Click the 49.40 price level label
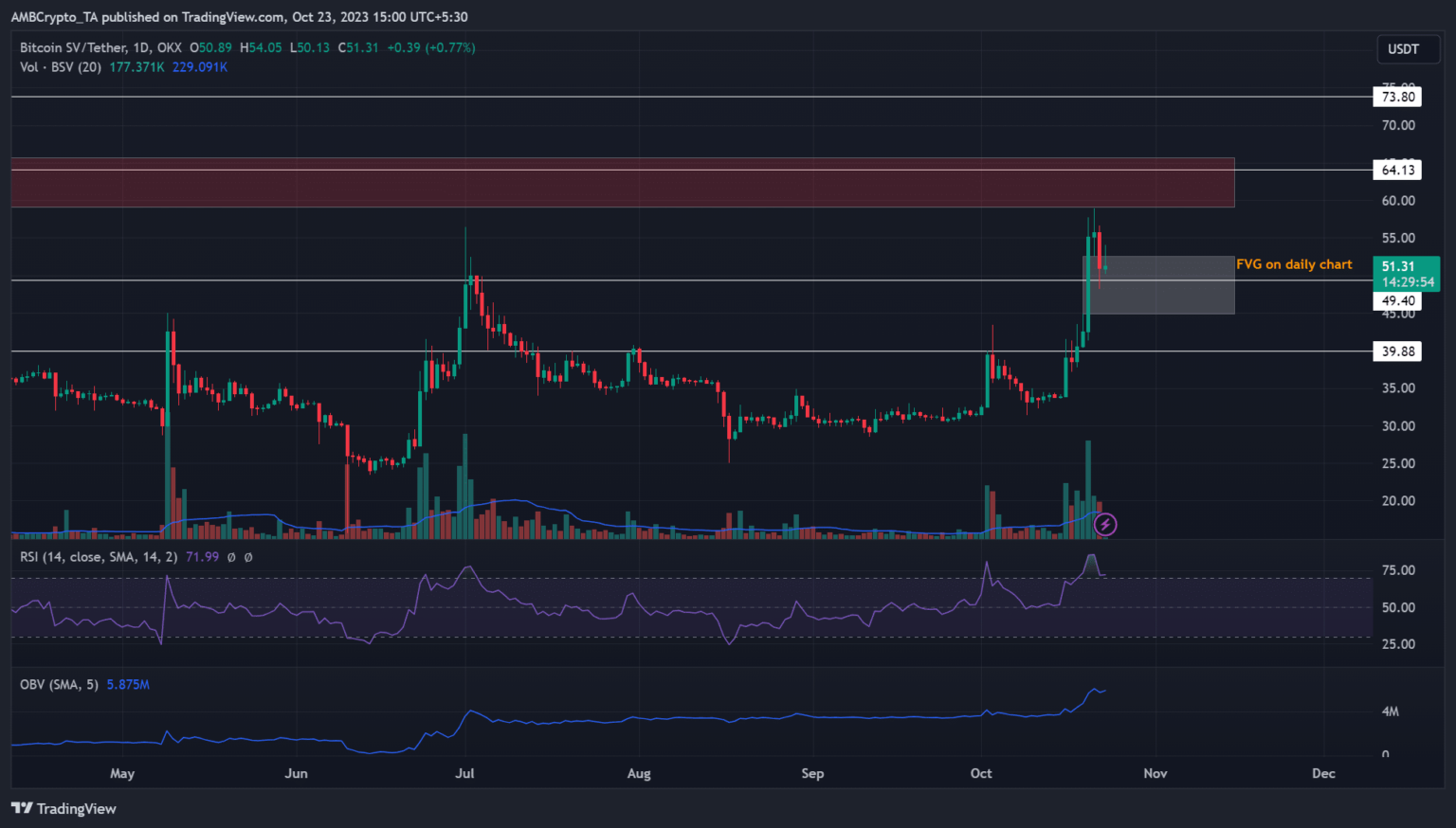 coord(1397,301)
